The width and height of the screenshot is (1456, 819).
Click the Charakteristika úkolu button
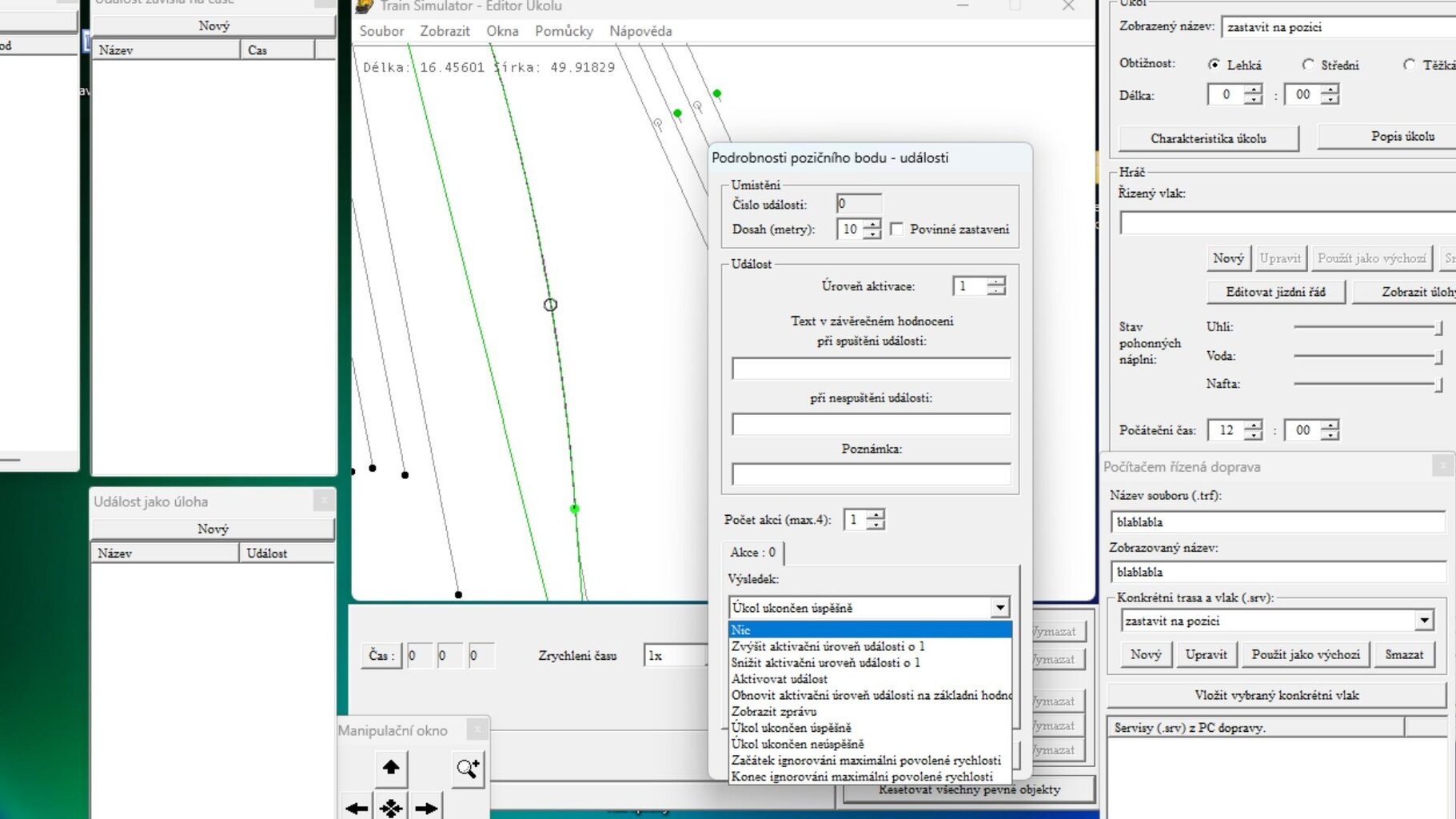tap(1208, 138)
